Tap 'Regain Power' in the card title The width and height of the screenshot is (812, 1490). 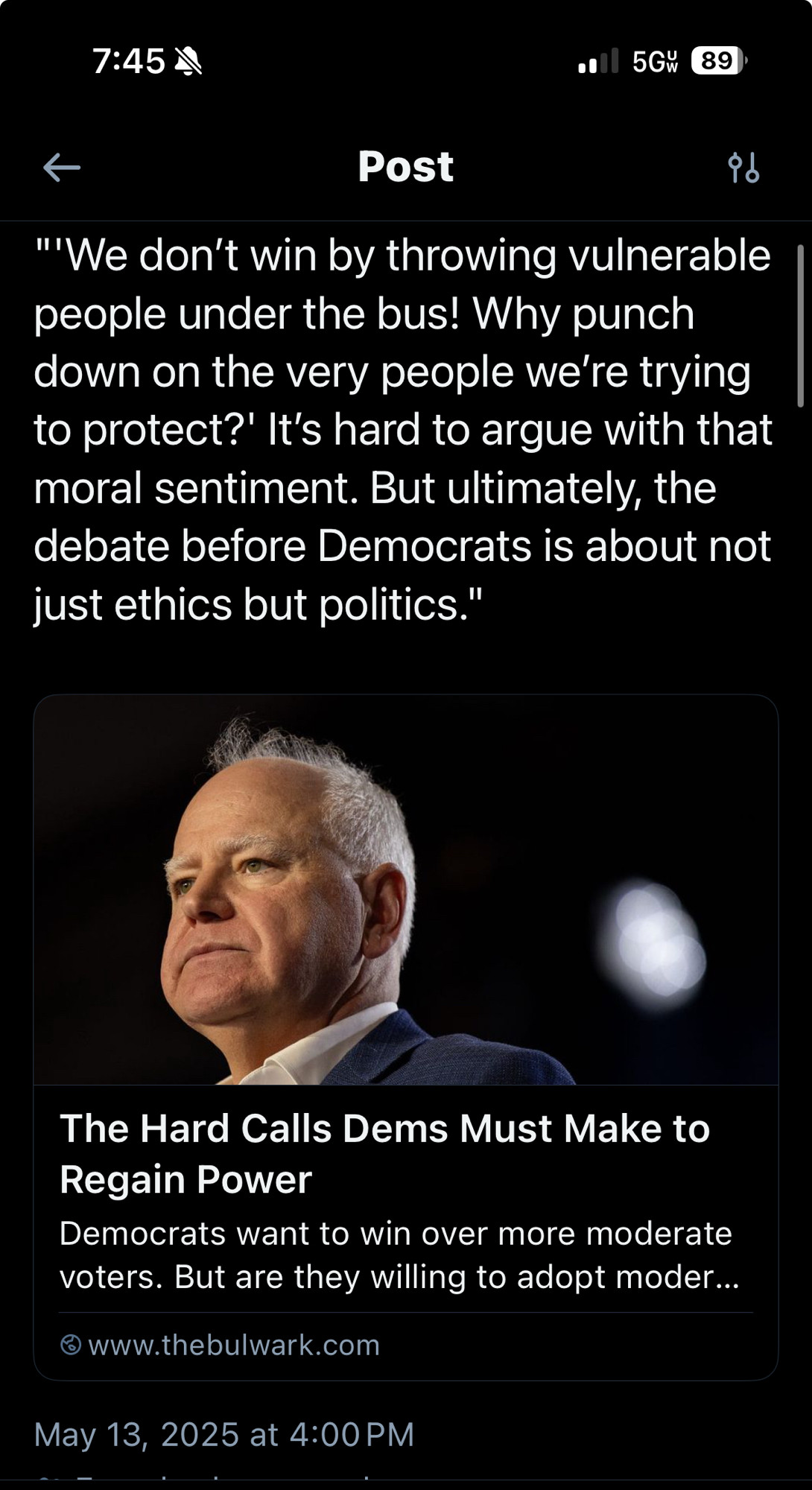coord(185,1179)
